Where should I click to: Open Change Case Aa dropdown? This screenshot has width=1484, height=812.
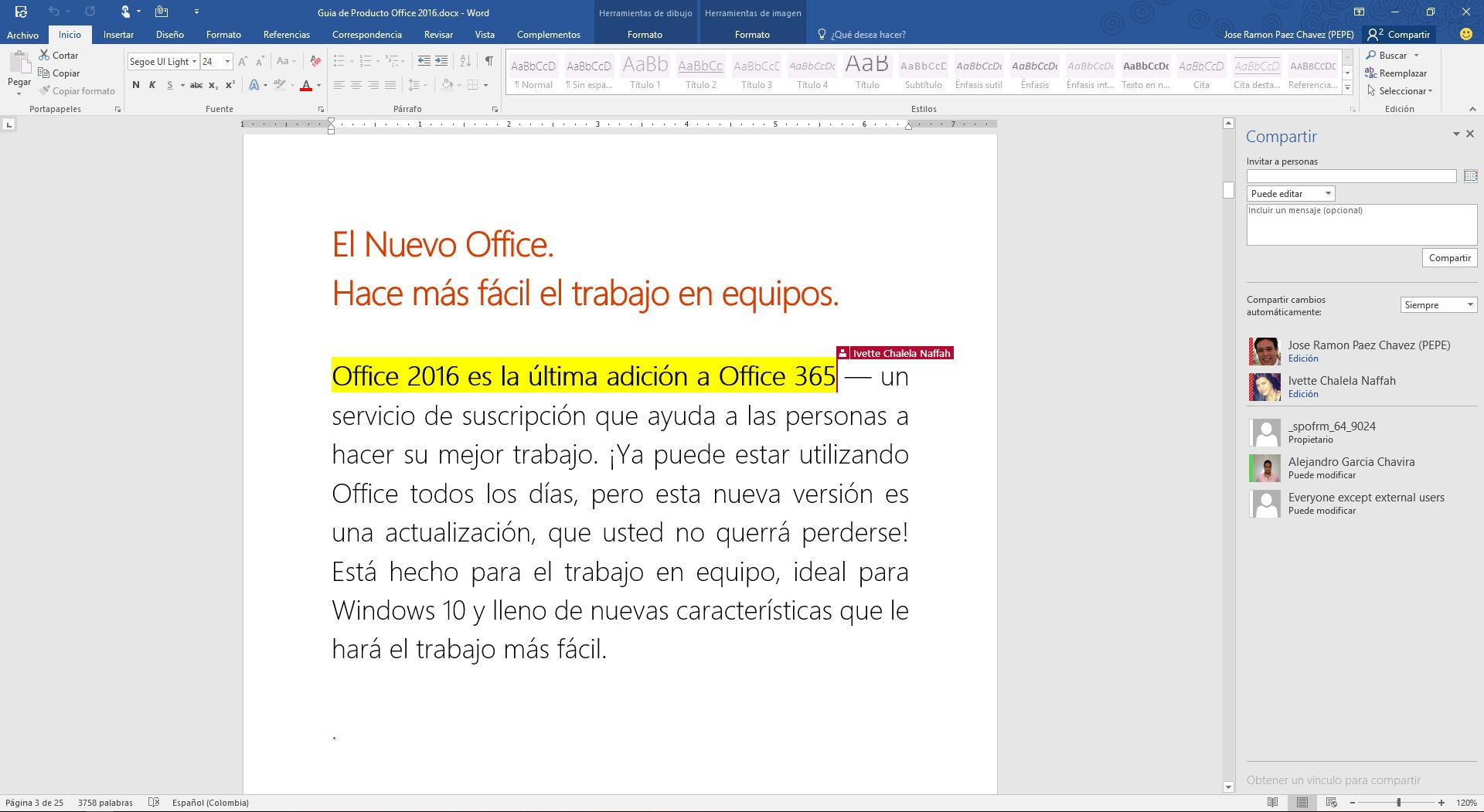[286, 61]
